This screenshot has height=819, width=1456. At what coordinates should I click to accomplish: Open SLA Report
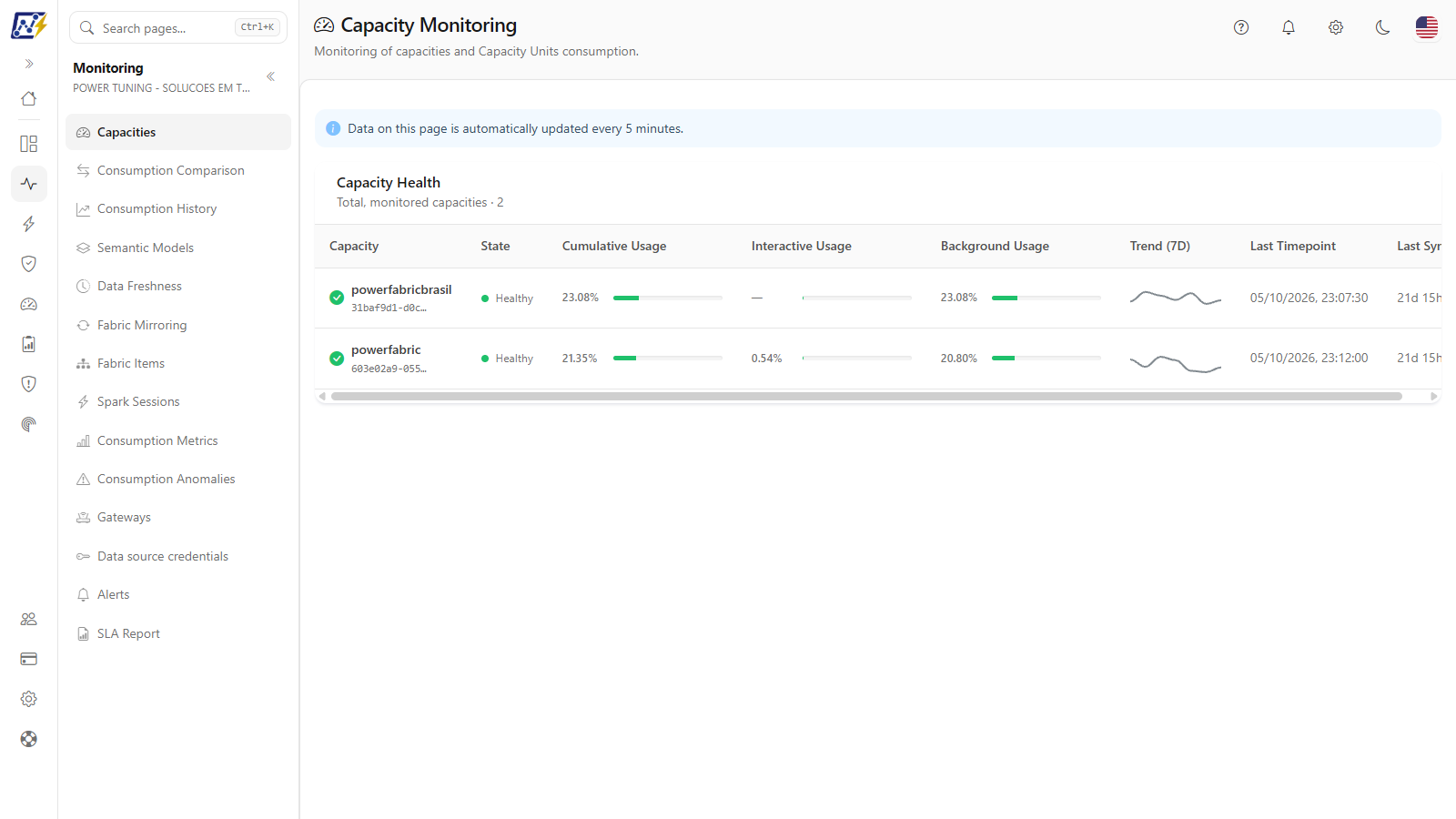(178, 633)
